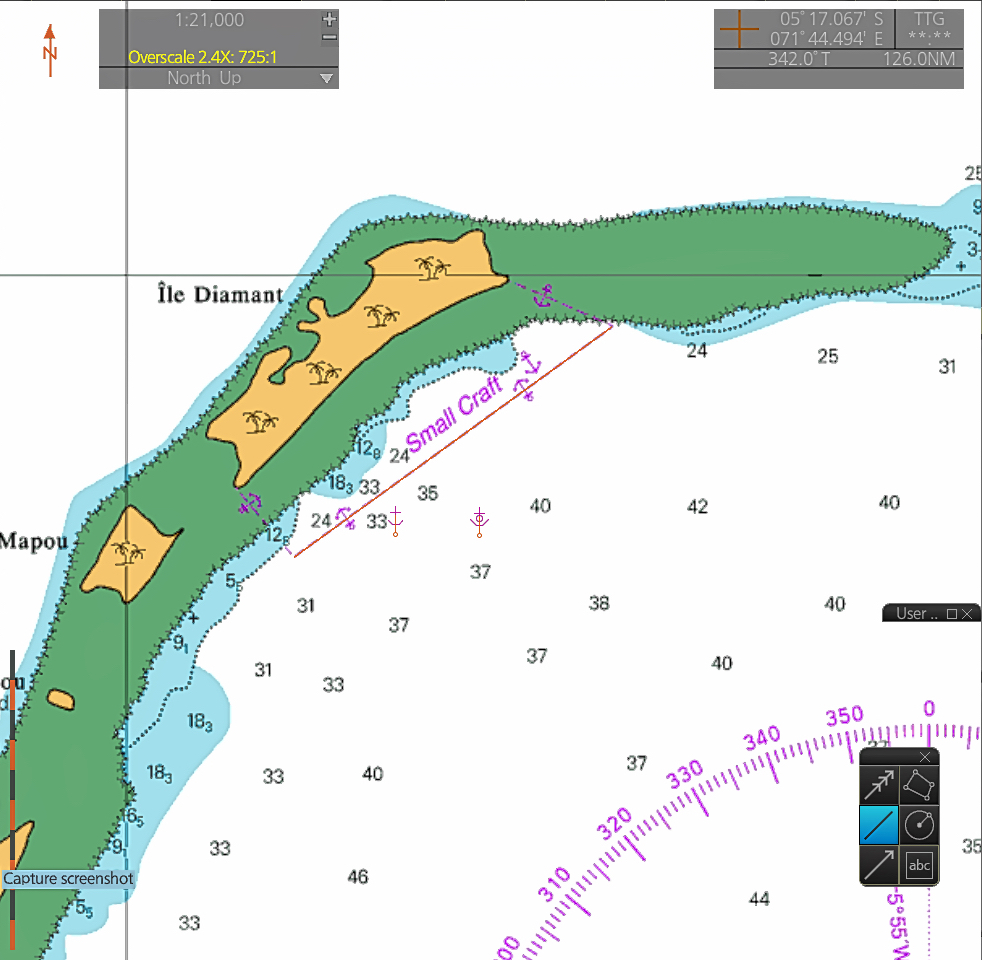Click the 342.0°T bearing readout

[x=799, y=59]
